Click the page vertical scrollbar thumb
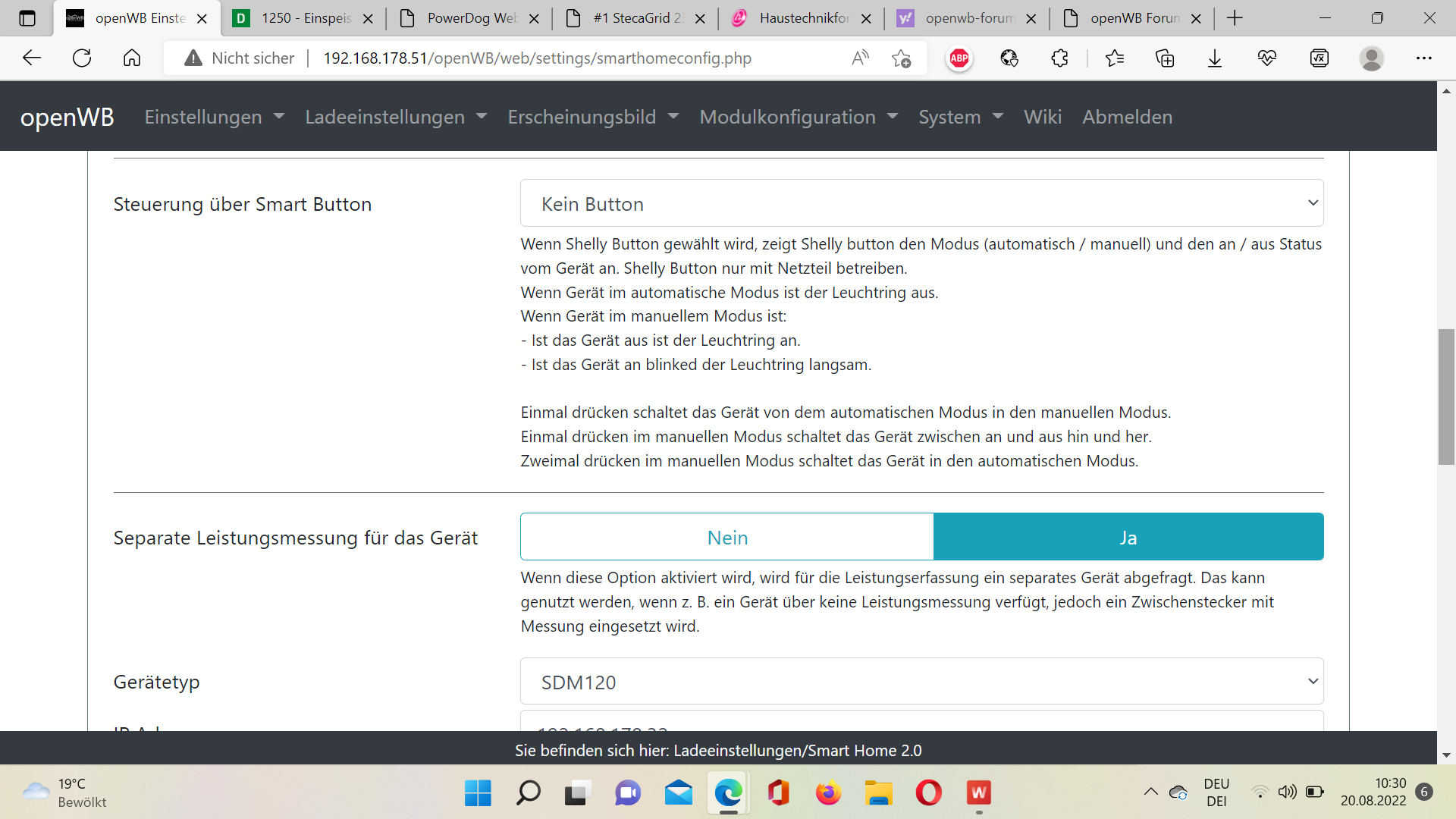1456x819 pixels. tap(1446, 396)
